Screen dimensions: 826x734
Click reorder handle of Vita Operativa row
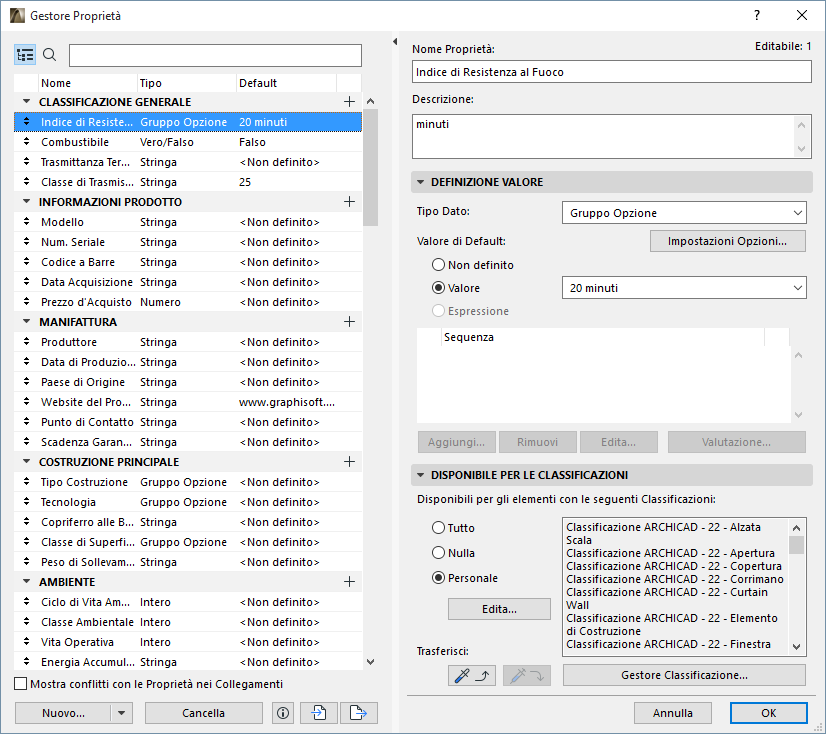(26, 642)
